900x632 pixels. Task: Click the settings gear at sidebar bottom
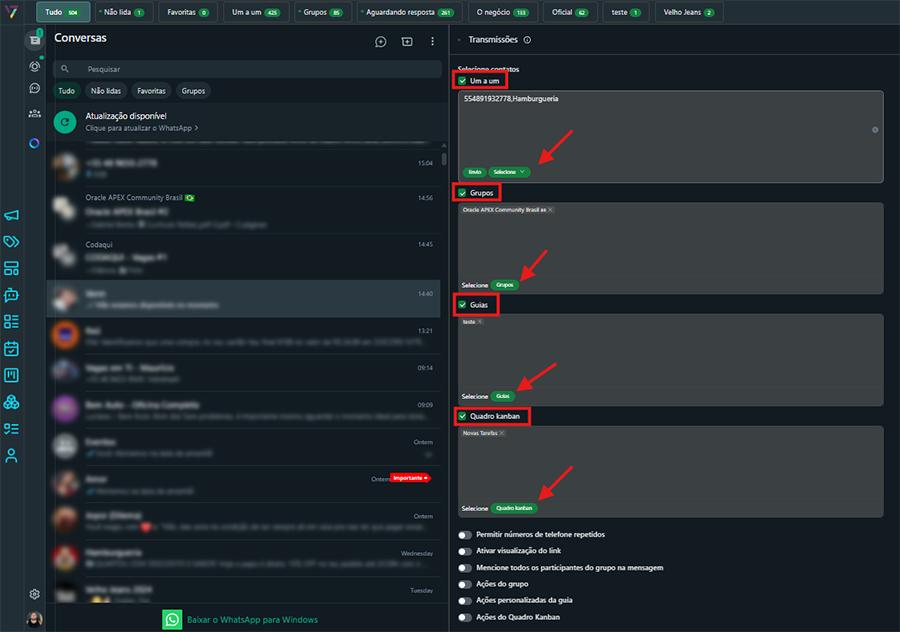coord(35,594)
